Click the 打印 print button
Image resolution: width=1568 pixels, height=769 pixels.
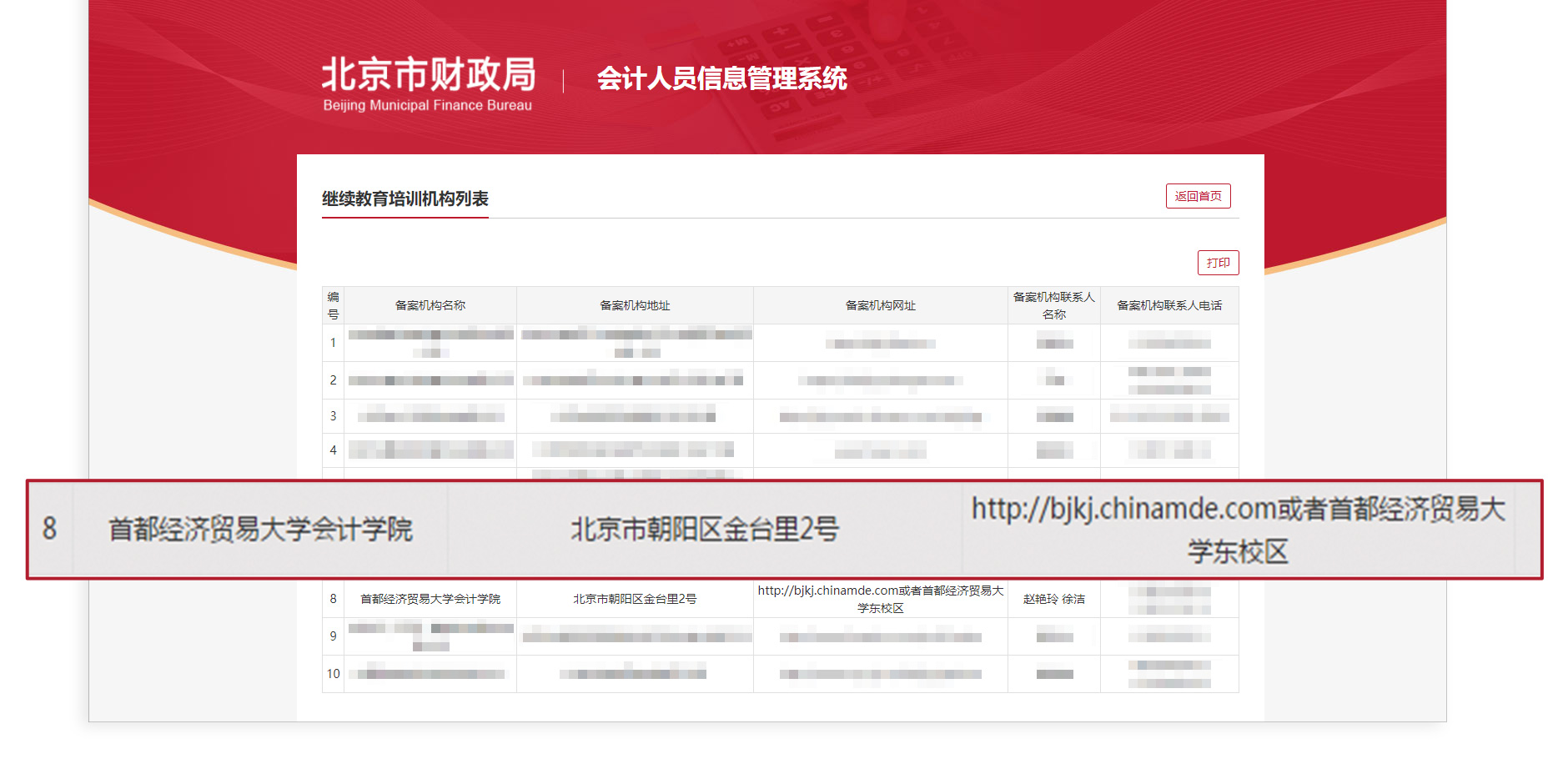pyautogui.click(x=1216, y=262)
